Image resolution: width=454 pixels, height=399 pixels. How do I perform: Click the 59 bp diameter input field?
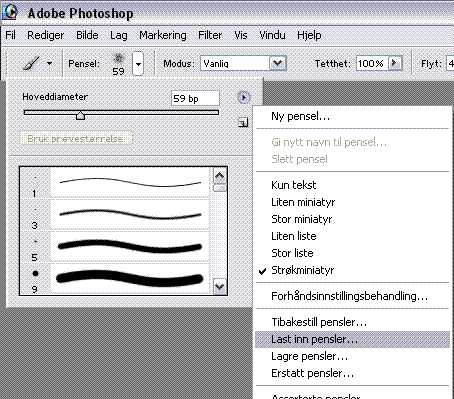click(195, 98)
